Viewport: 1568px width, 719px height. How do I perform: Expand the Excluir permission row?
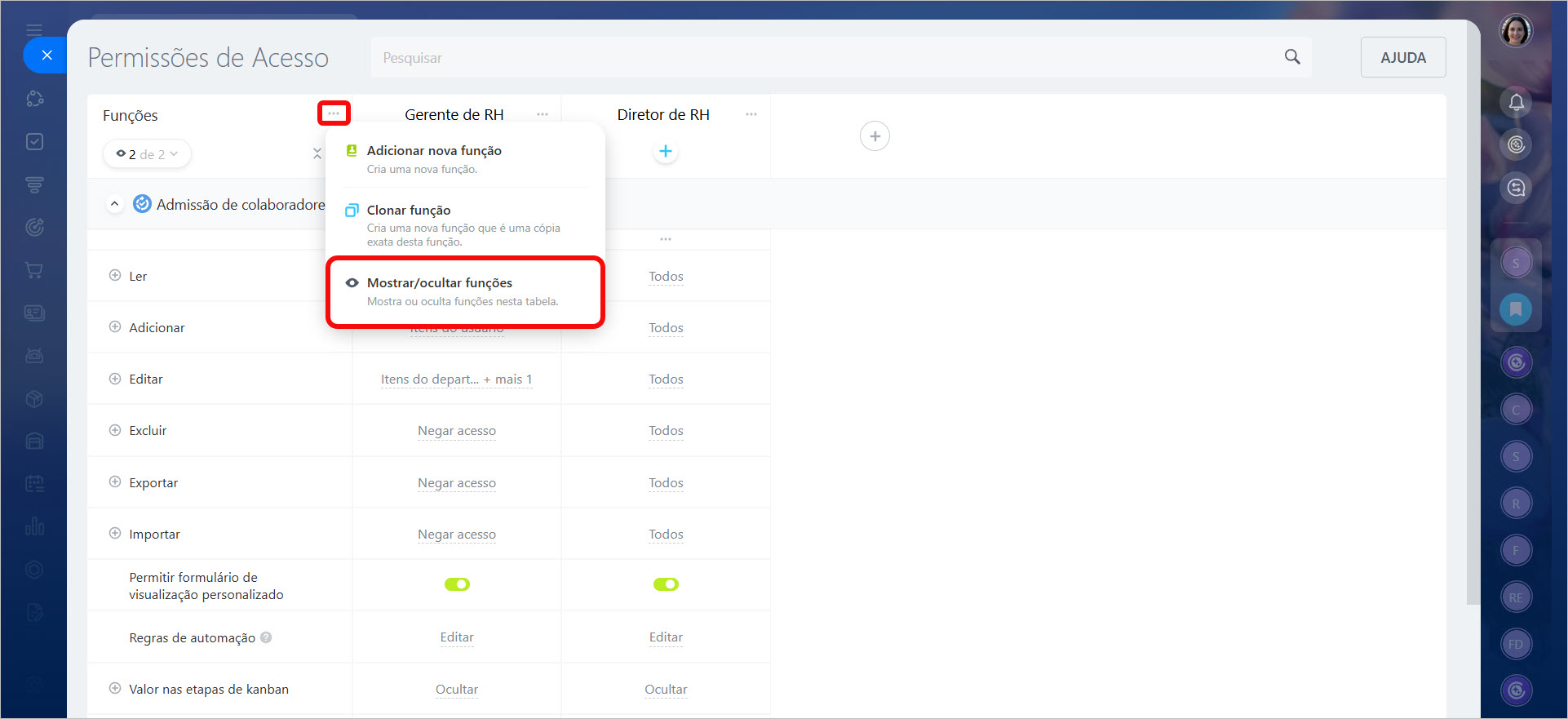[x=115, y=429]
